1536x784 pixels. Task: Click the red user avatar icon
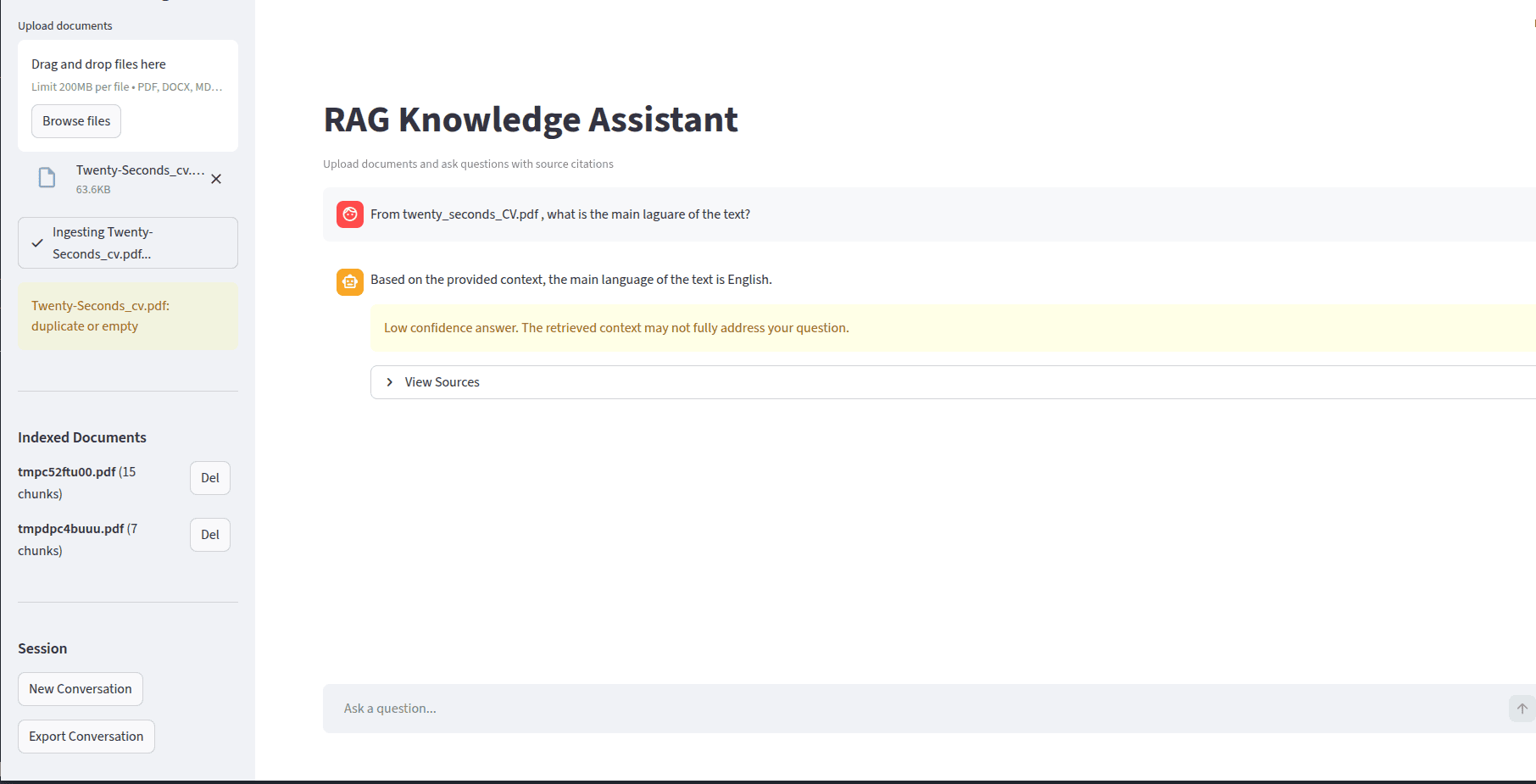click(349, 214)
